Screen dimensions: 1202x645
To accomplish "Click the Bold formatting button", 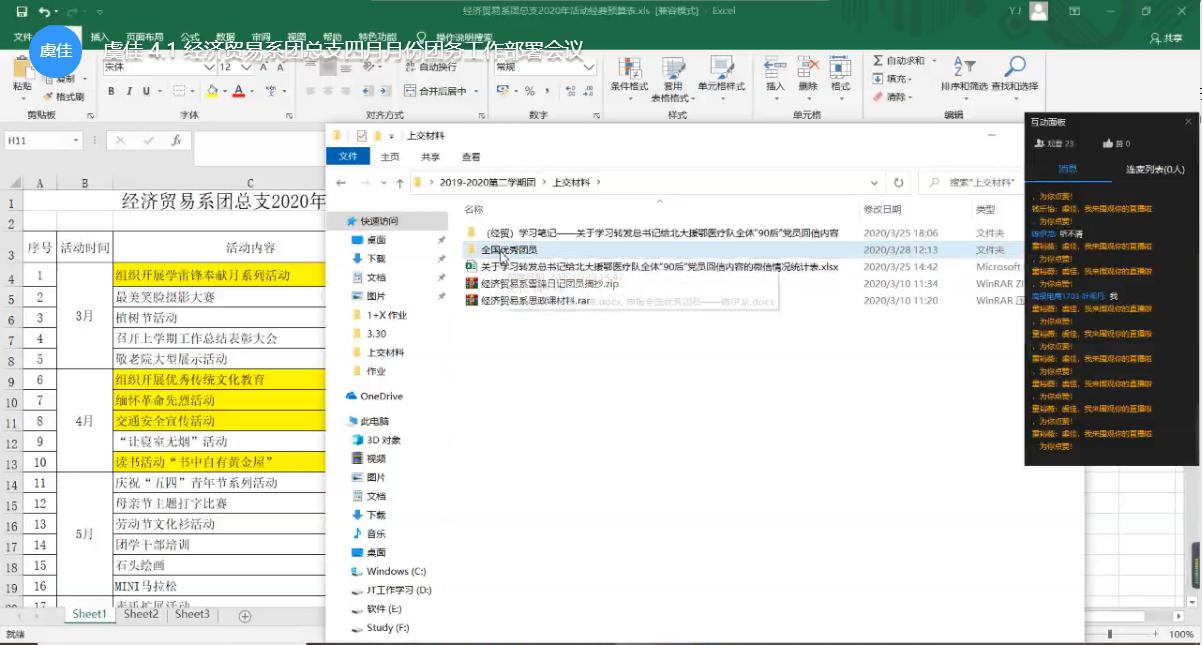I will click(112, 91).
